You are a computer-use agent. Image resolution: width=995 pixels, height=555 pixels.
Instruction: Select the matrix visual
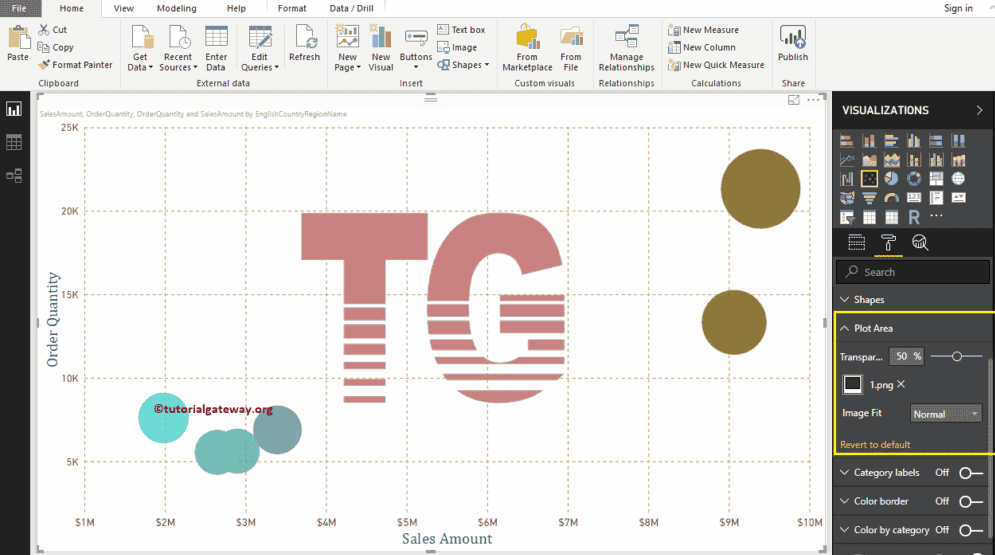[891, 218]
